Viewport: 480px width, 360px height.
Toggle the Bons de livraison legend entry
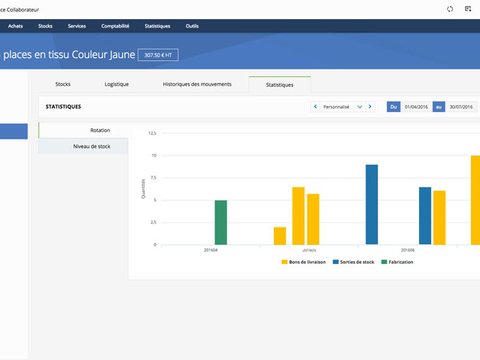click(x=304, y=262)
